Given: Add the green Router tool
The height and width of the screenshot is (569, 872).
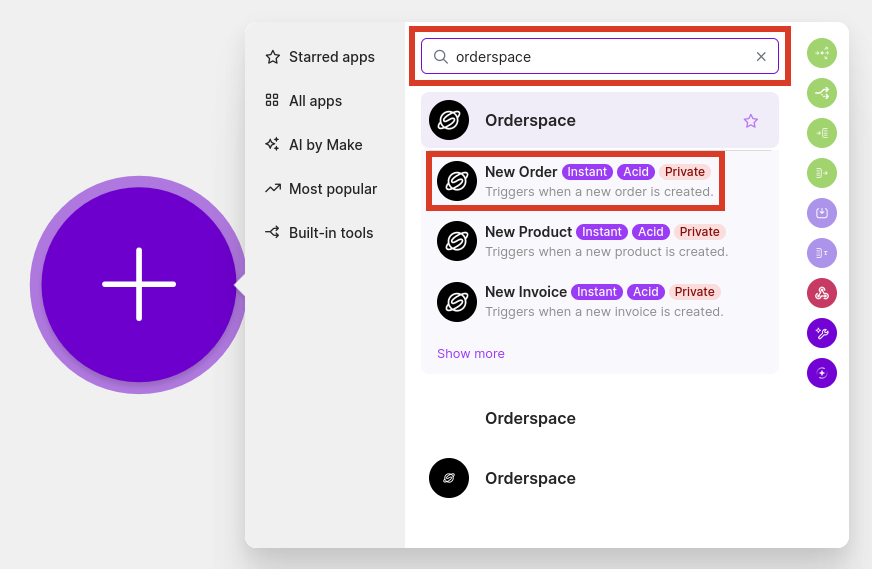Looking at the screenshot, I should [x=822, y=93].
